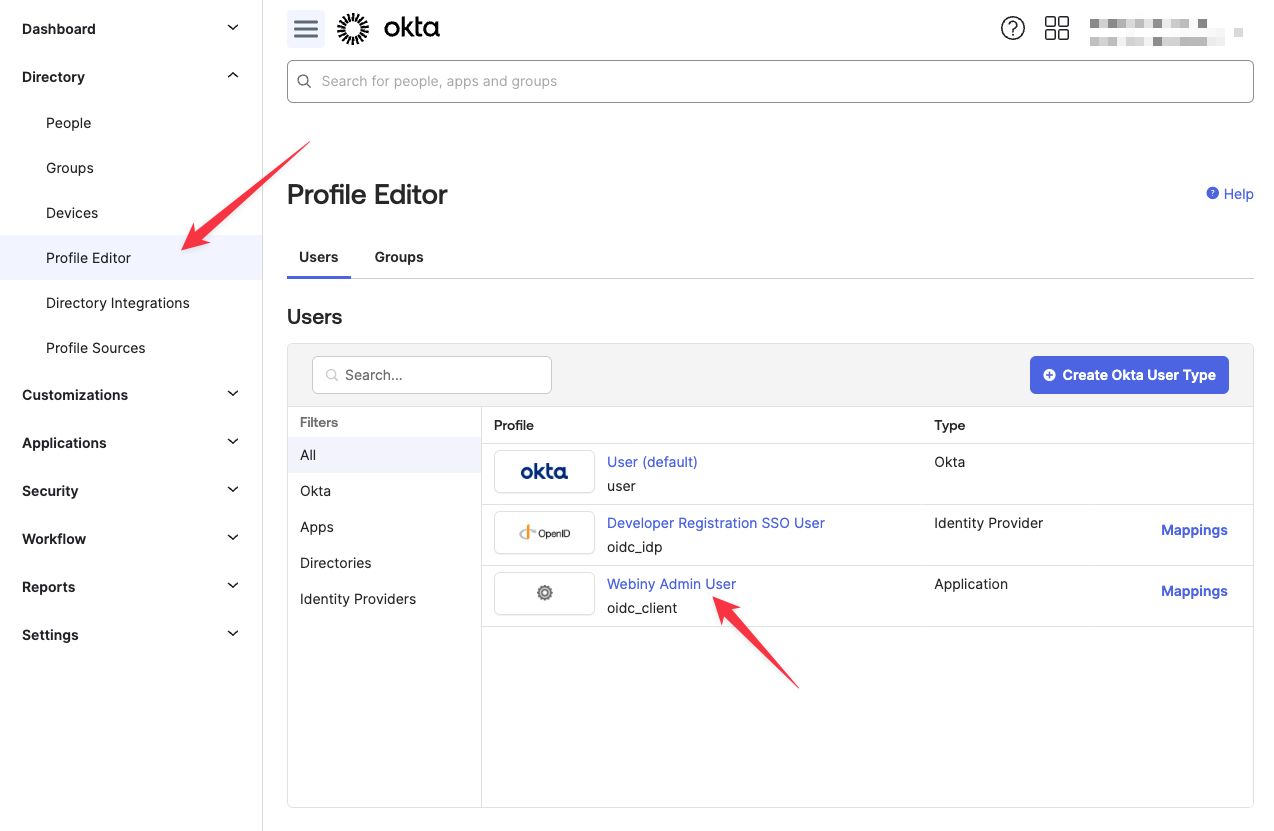Click the OpenID profile logo

544,533
